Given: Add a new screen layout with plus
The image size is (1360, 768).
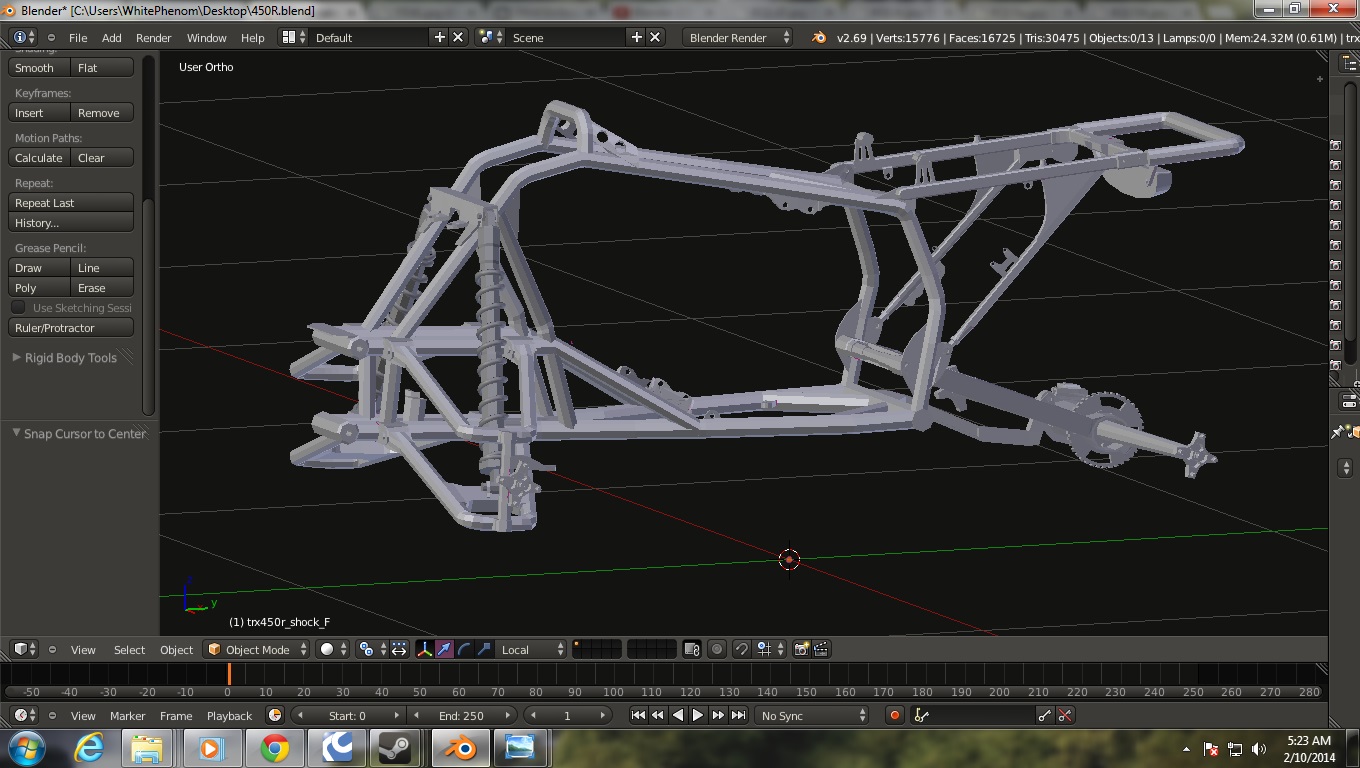Looking at the screenshot, I should 439,37.
